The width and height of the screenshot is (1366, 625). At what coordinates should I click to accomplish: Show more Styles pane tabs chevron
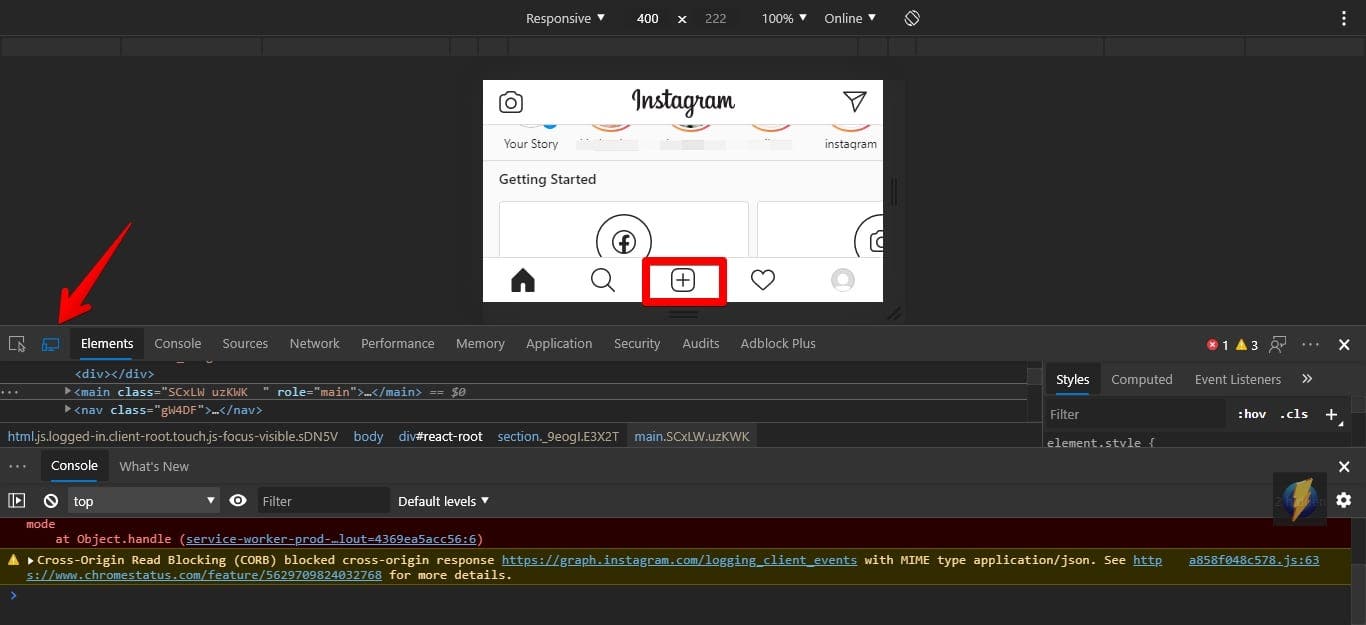coord(1307,379)
